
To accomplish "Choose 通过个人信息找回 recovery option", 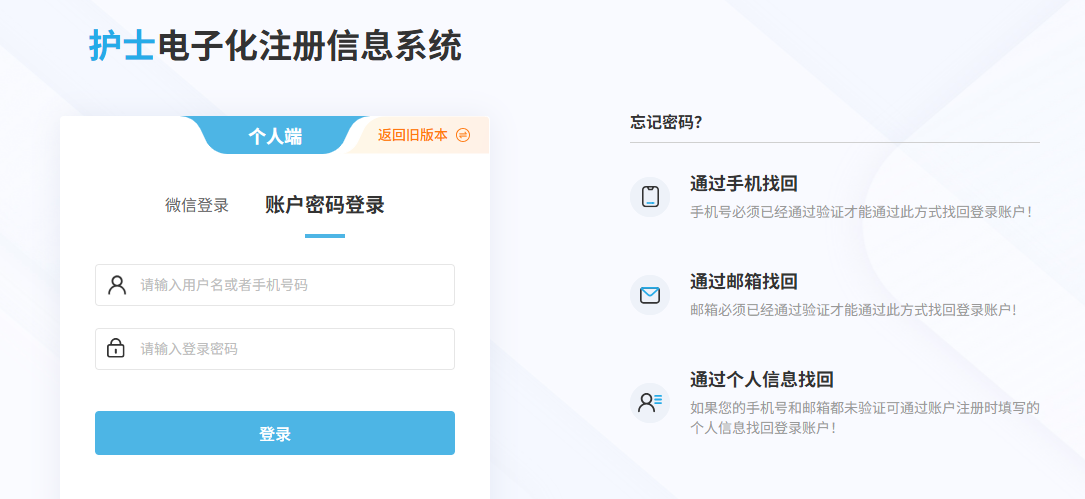I will [x=761, y=379].
